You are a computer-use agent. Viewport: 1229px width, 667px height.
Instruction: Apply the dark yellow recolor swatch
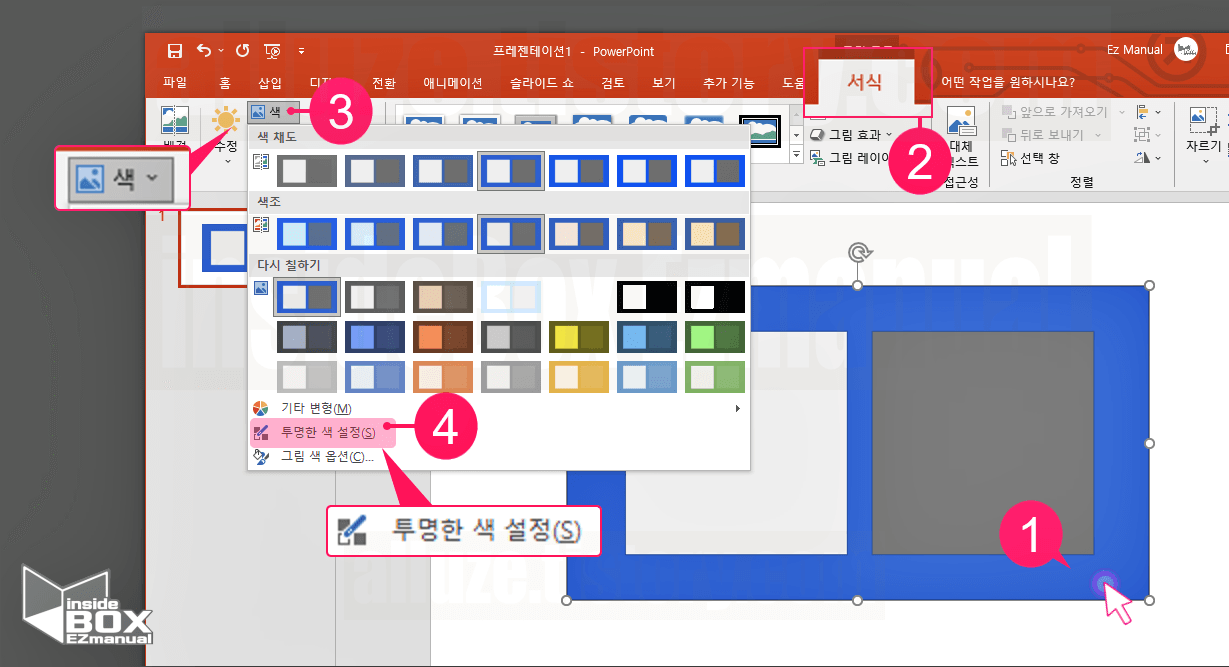579,337
